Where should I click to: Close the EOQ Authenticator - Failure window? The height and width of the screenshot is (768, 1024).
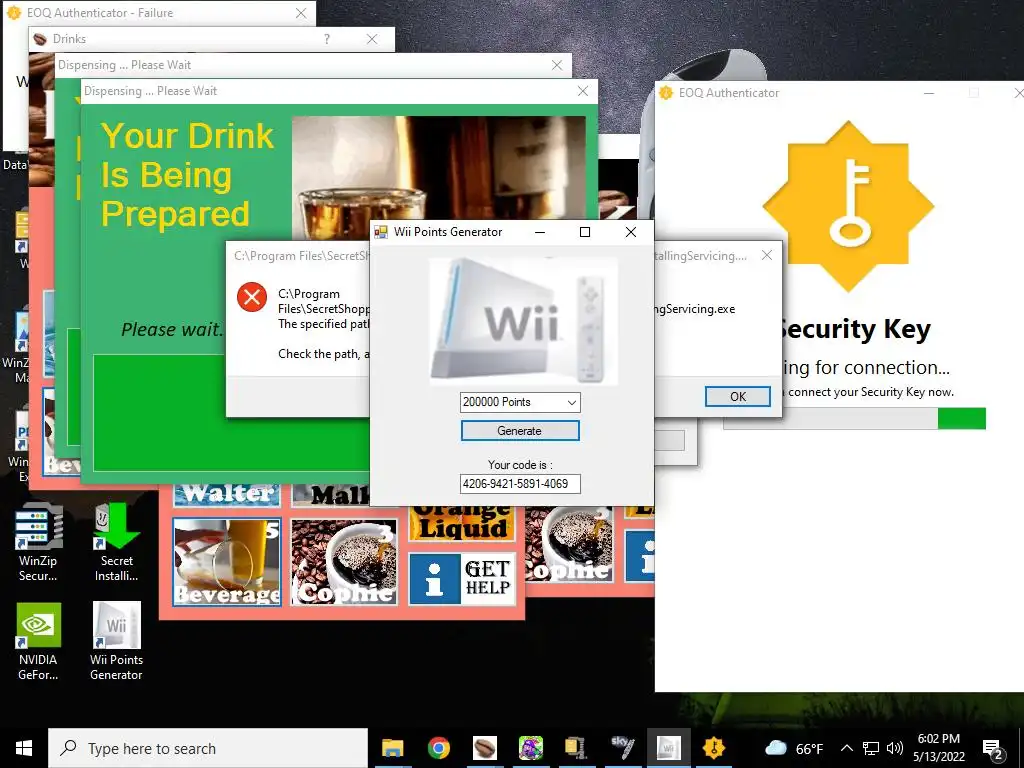coord(300,13)
